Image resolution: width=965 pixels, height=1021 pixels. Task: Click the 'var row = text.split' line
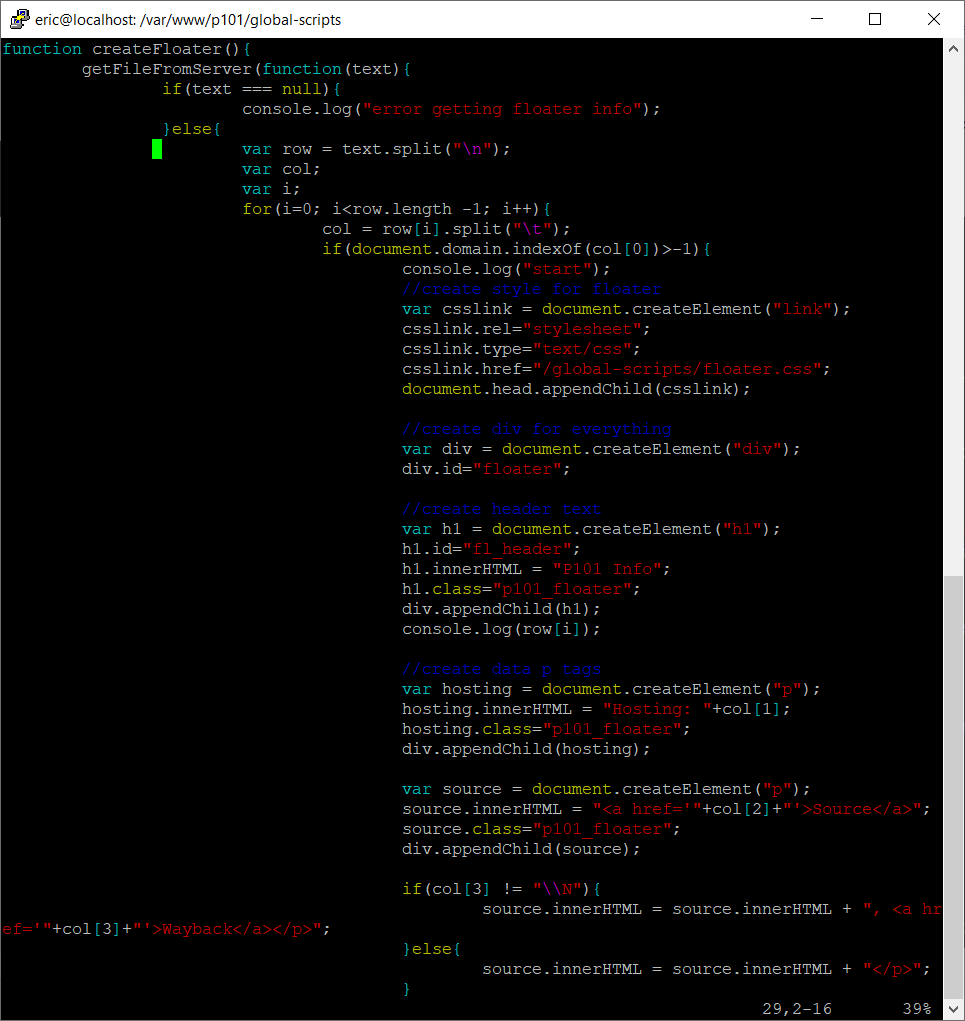click(x=376, y=149)
